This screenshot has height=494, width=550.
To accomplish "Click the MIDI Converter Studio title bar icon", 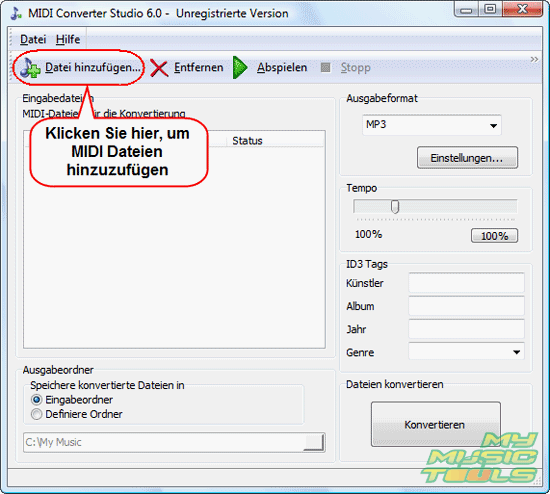I will [16, 13].
